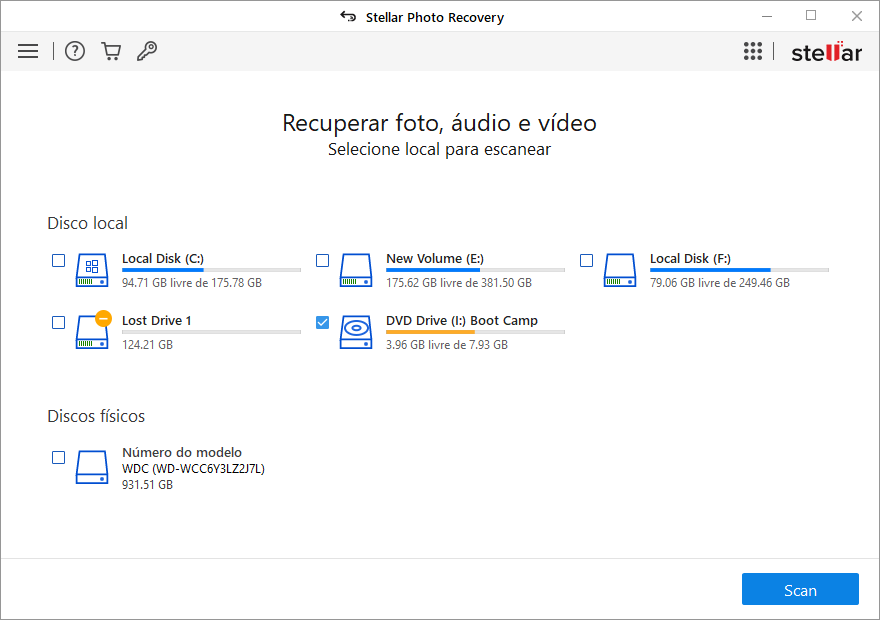
Task: Click the shopping cart buy icon
Action: click(x=111, y=51)
